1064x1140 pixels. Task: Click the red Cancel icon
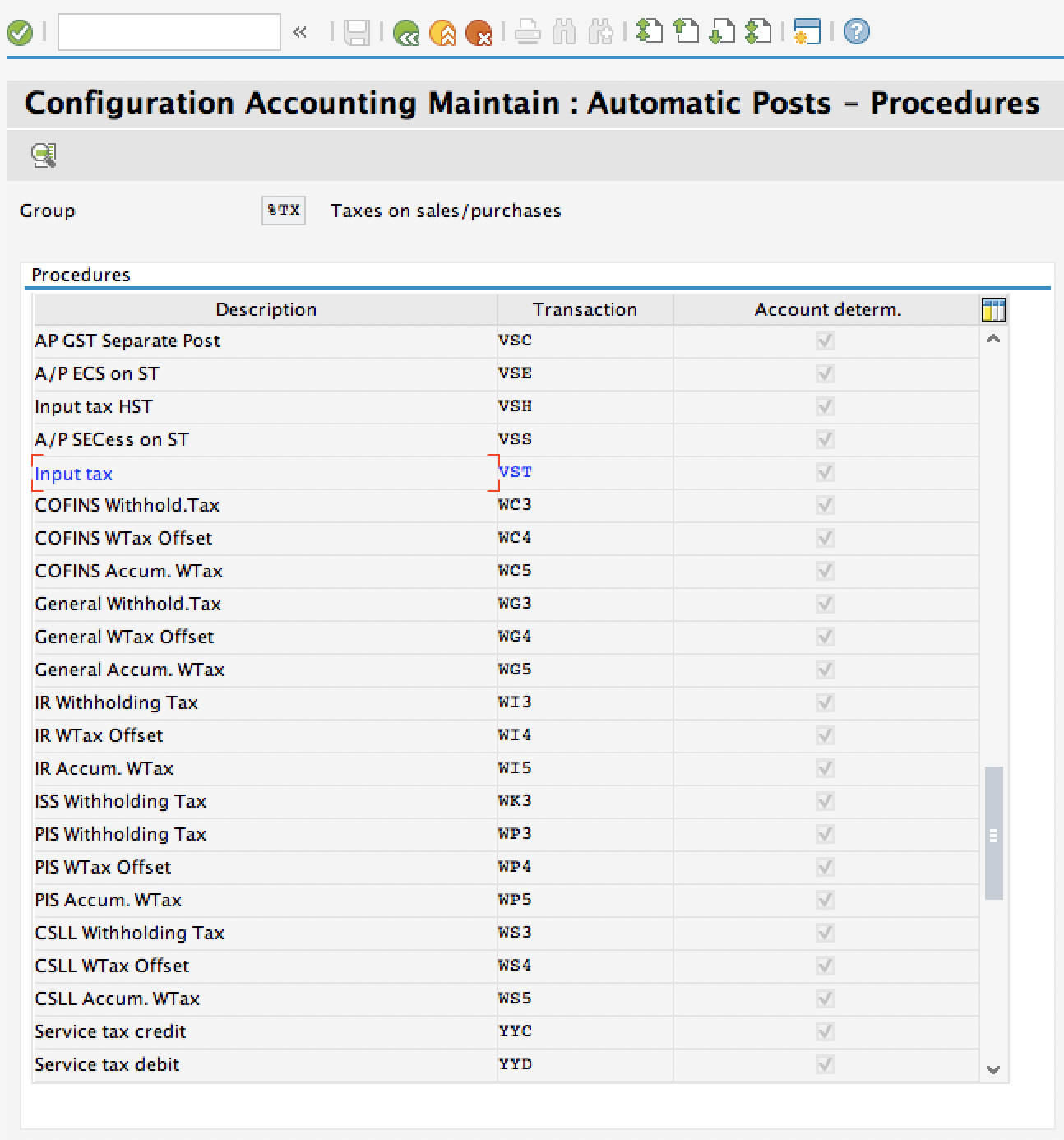coord(479,33)
